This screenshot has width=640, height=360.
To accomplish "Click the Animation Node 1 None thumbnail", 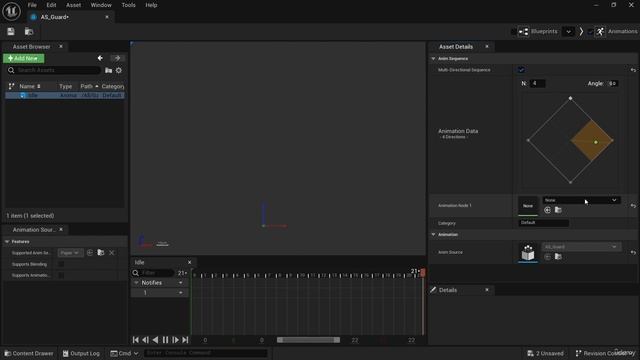I will 528,206.
